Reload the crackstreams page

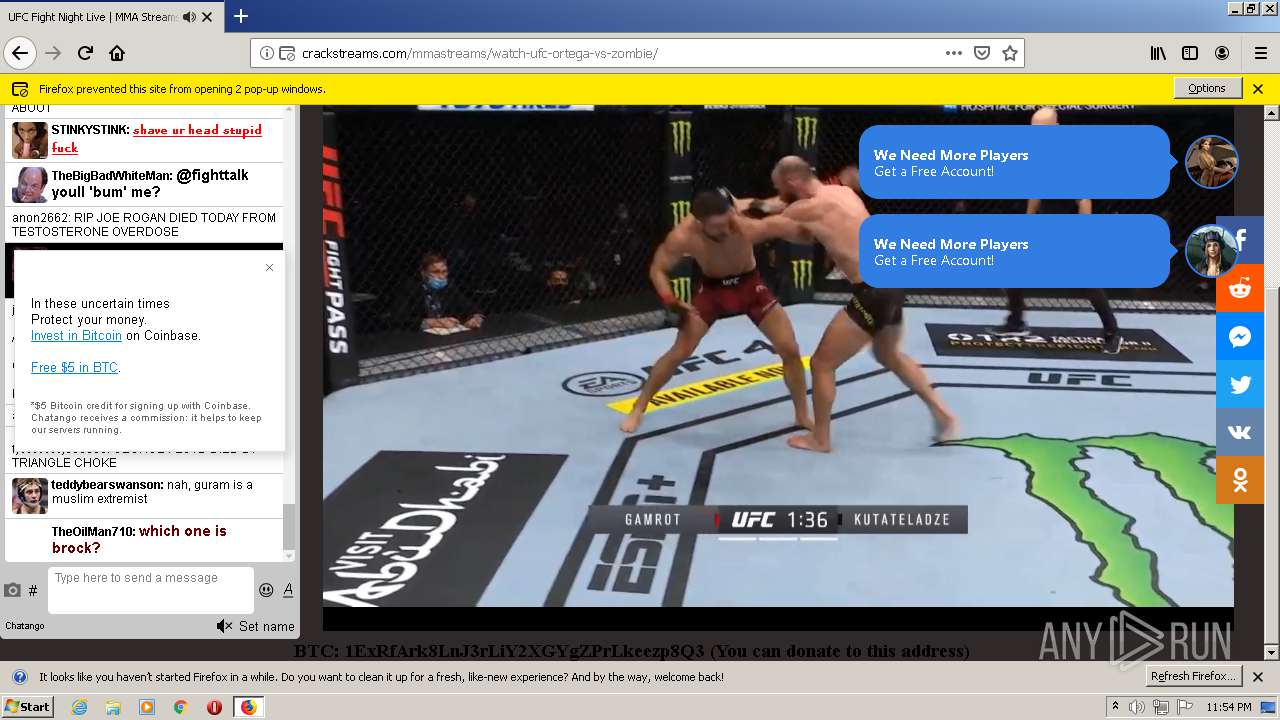point(85,53)
